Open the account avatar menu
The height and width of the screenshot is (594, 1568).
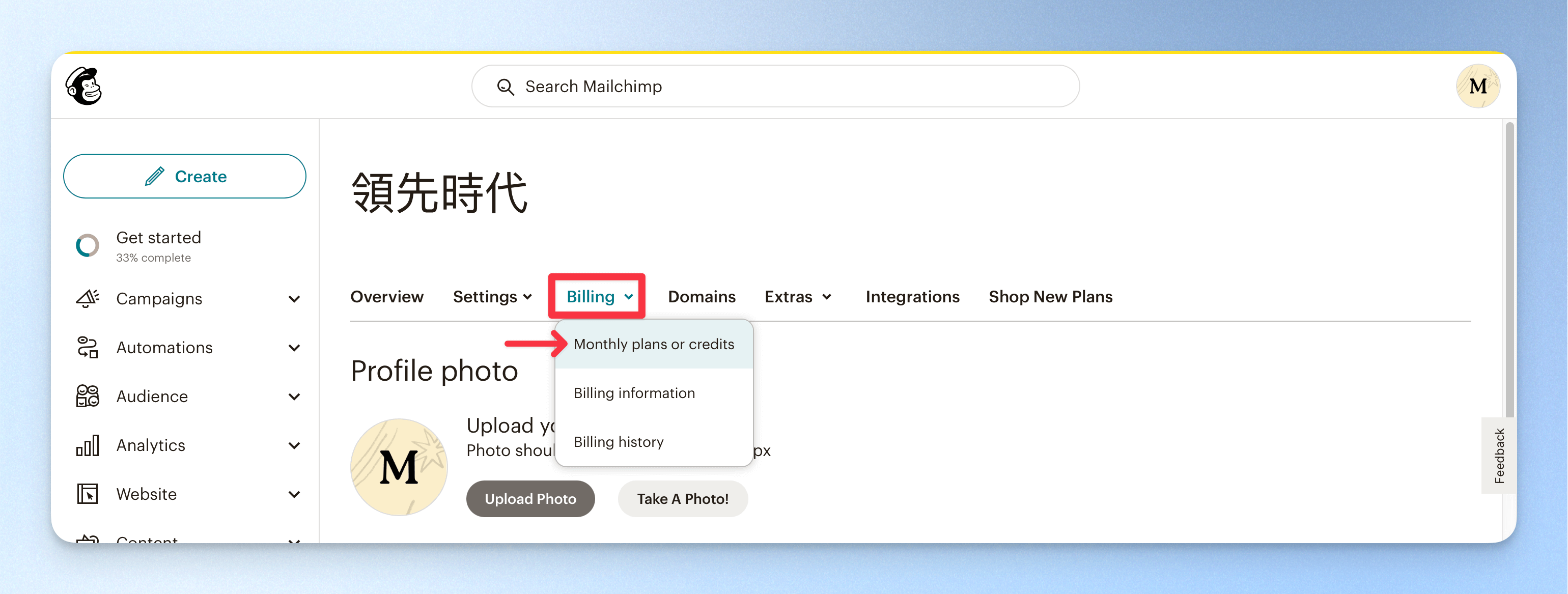click(1477, 87)
